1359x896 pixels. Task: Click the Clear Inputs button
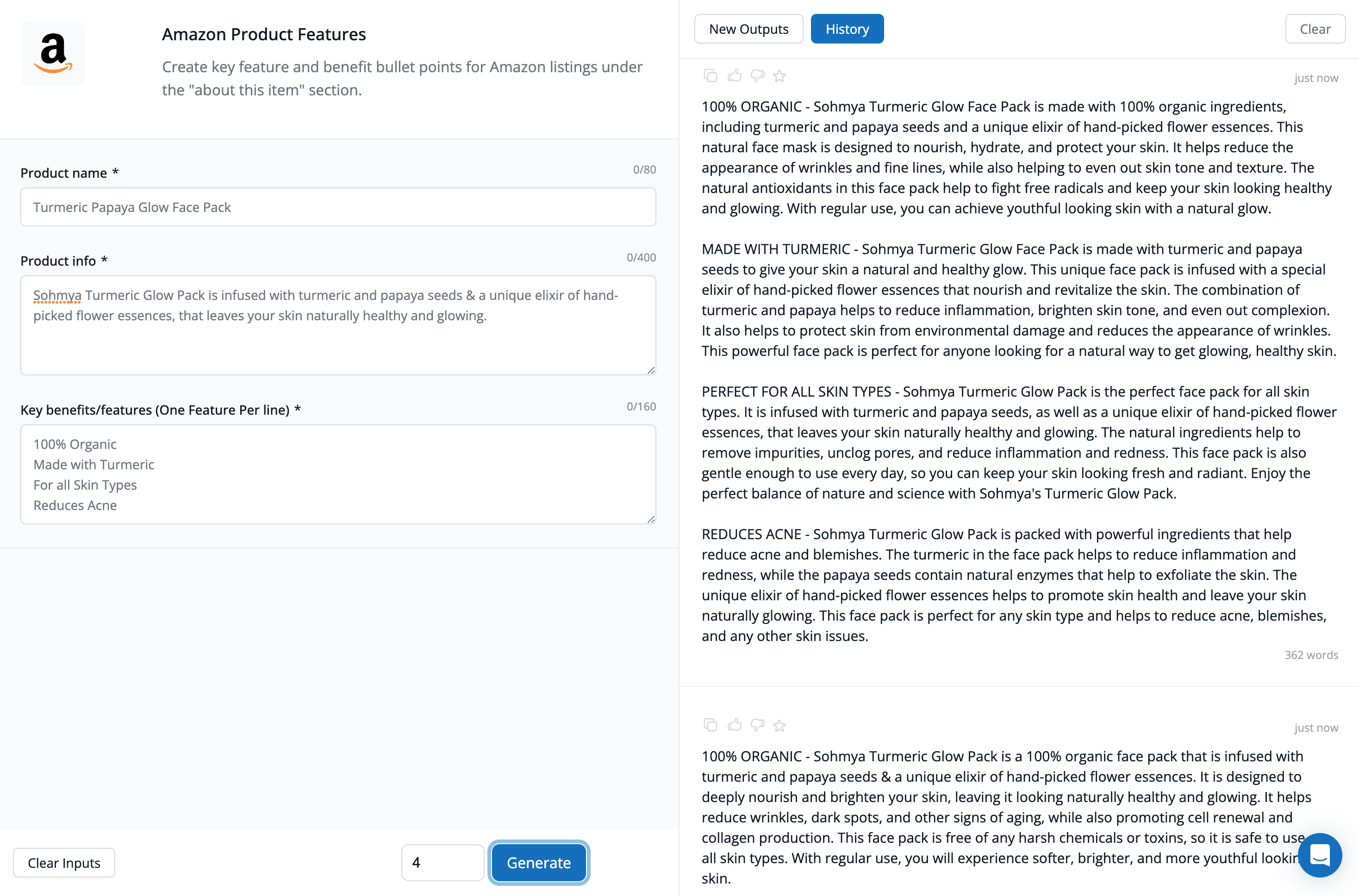click(64, 862)
